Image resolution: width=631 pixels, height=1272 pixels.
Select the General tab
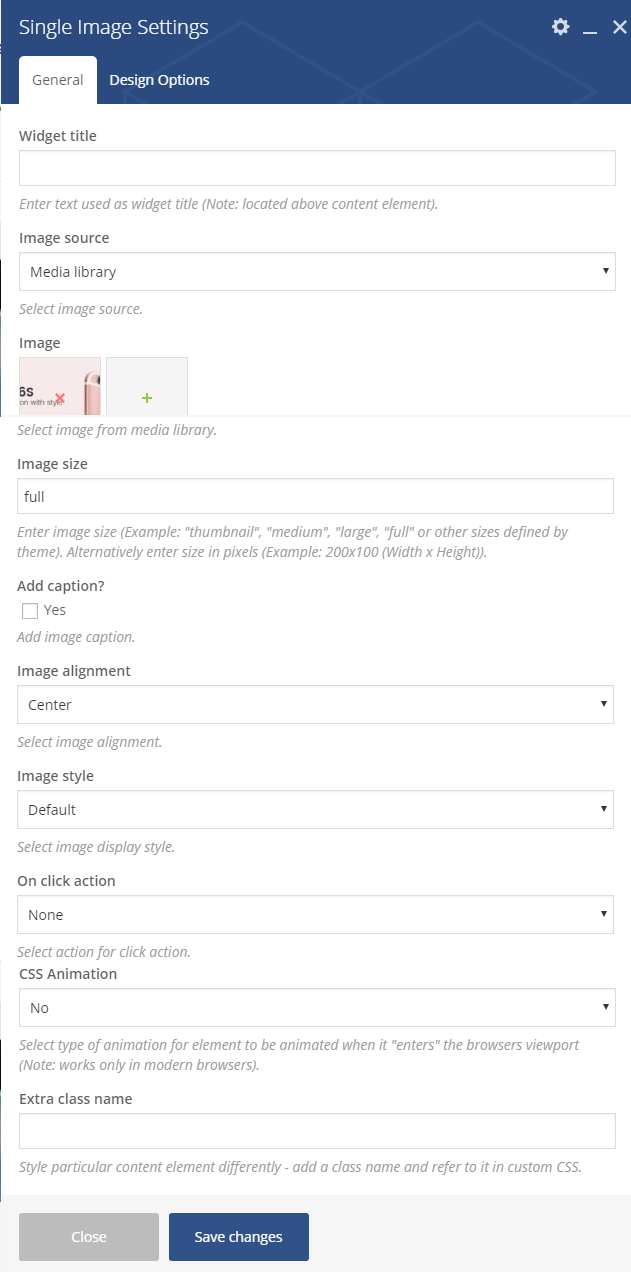pos(58,80)
